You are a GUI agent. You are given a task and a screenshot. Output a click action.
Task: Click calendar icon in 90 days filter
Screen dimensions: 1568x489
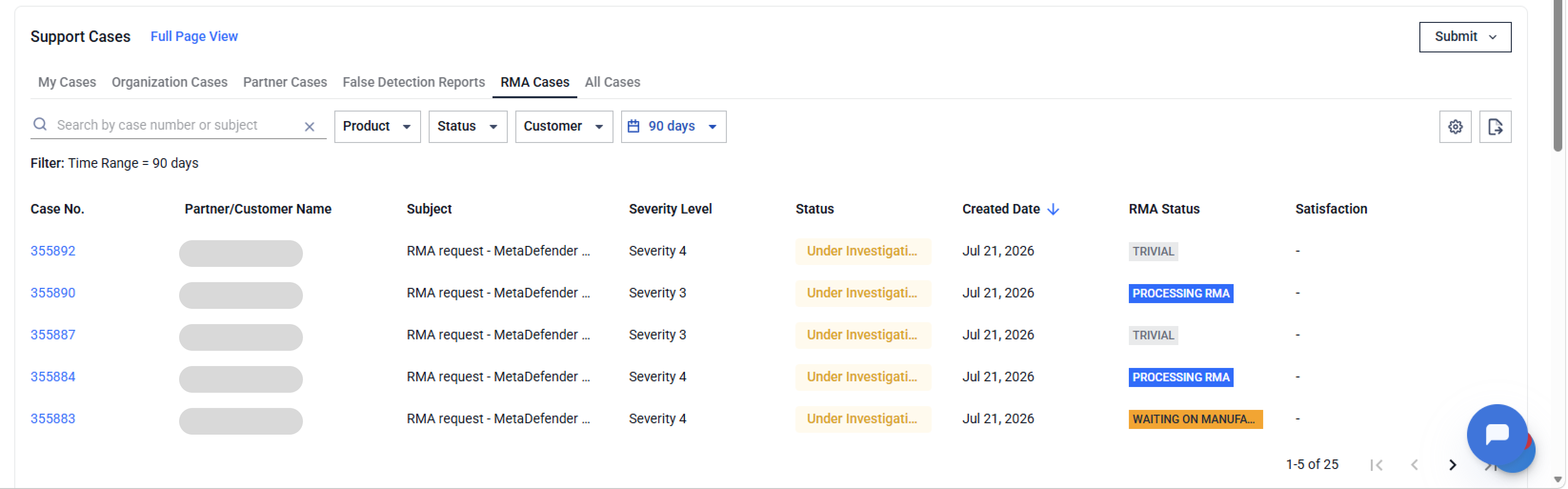(633, 126)
